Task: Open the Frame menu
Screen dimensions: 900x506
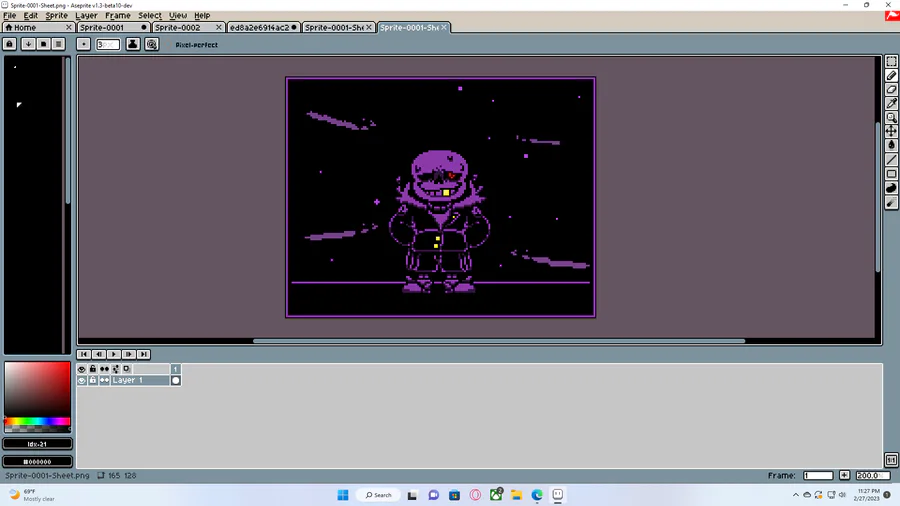Action: tap(118, 15)
